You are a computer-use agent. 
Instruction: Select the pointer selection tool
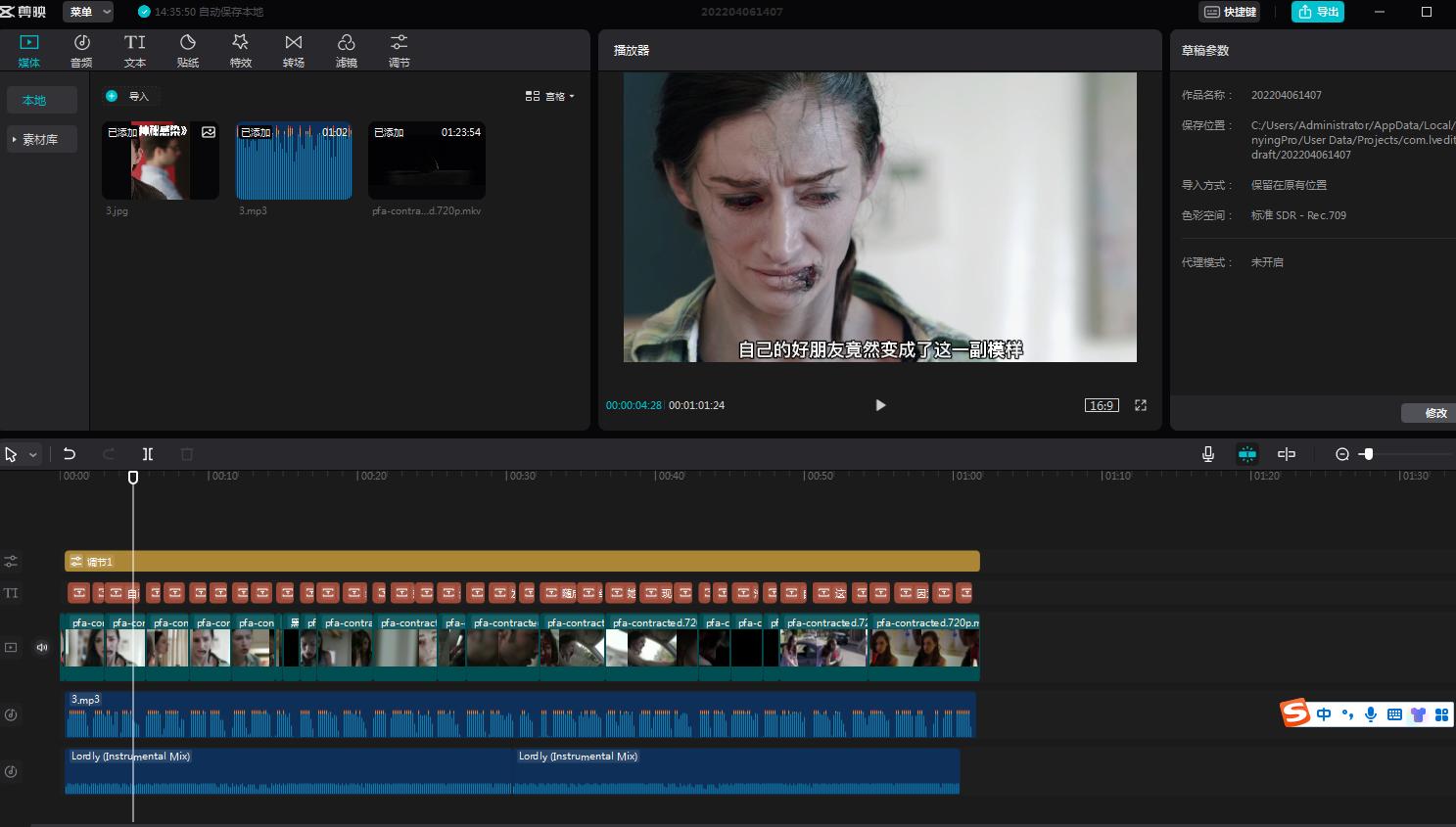click(12, 454)
